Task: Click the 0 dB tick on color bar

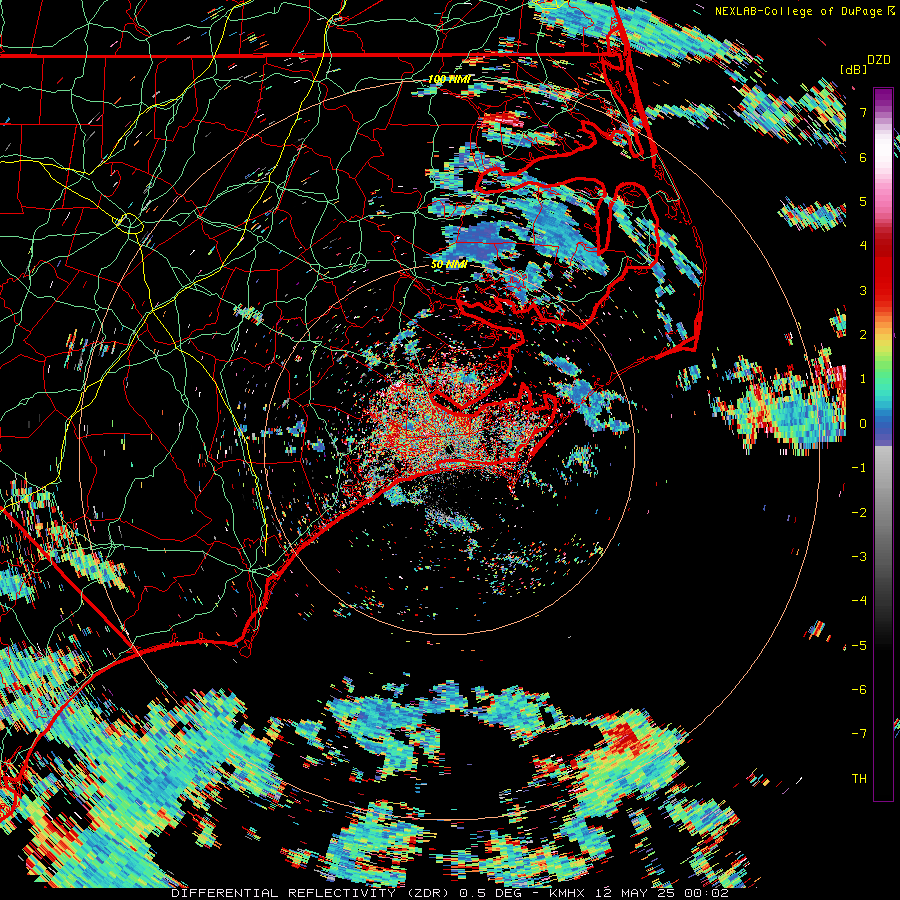Action: 863,424
